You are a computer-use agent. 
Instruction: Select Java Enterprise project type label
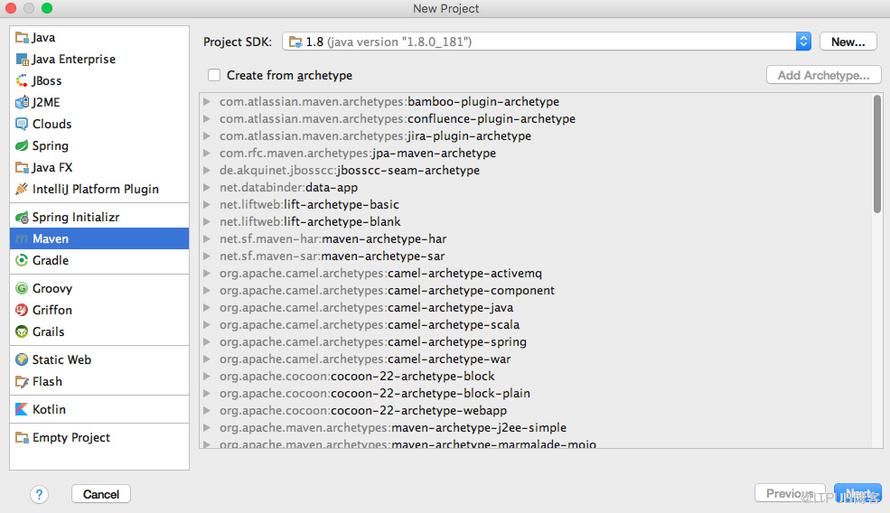click(x=74, y=59)
